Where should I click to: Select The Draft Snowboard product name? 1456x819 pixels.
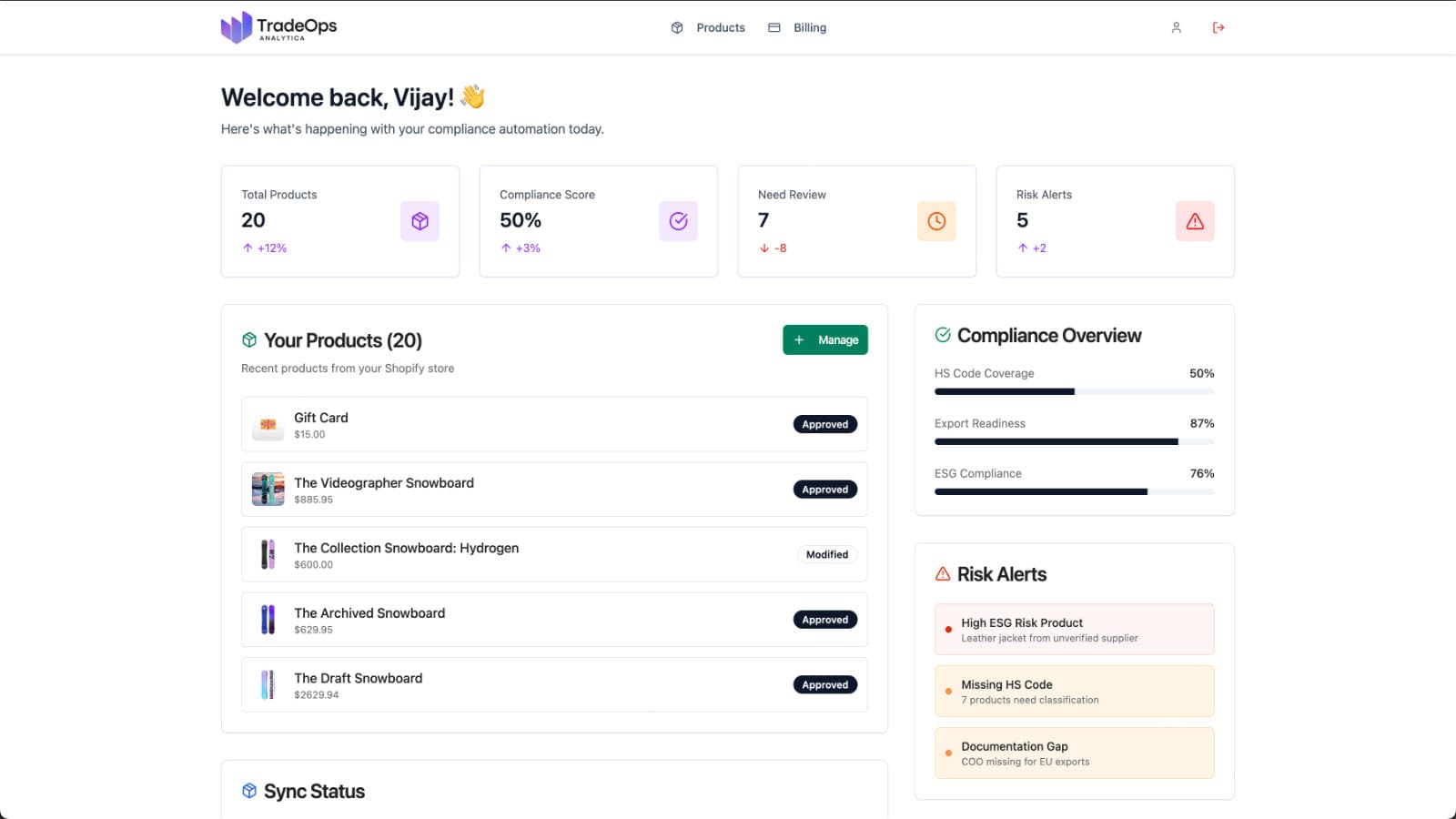pyautogui.click(x=358, y=678)
